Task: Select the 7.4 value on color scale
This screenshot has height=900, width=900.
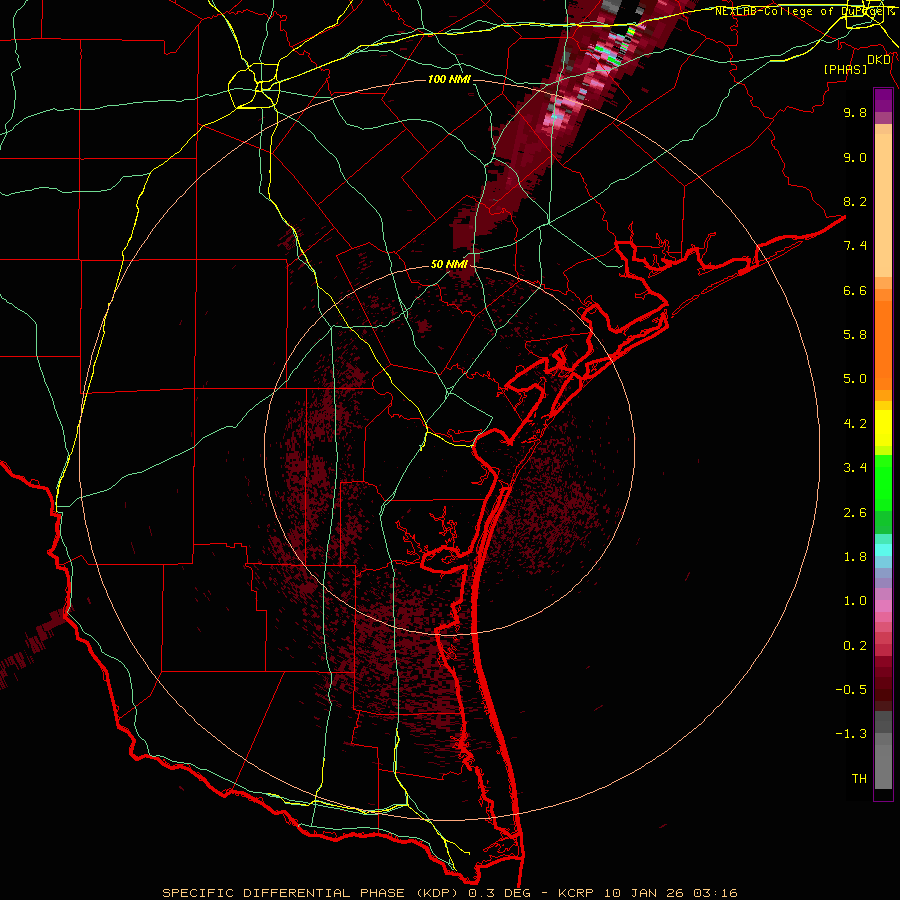Action: pyautogui.click(x=855, y=246)
